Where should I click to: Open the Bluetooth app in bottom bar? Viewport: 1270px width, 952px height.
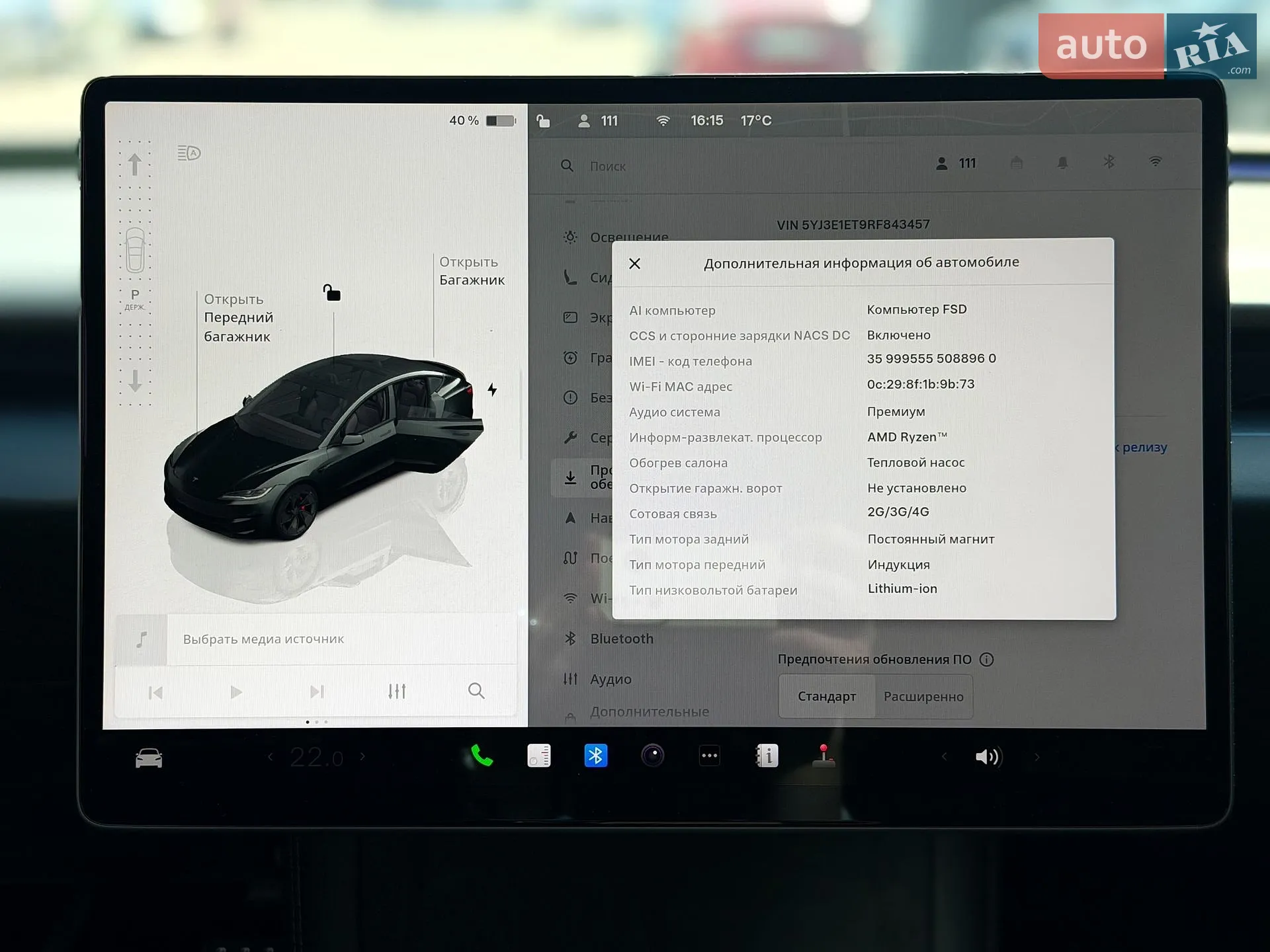coord(595,756)
